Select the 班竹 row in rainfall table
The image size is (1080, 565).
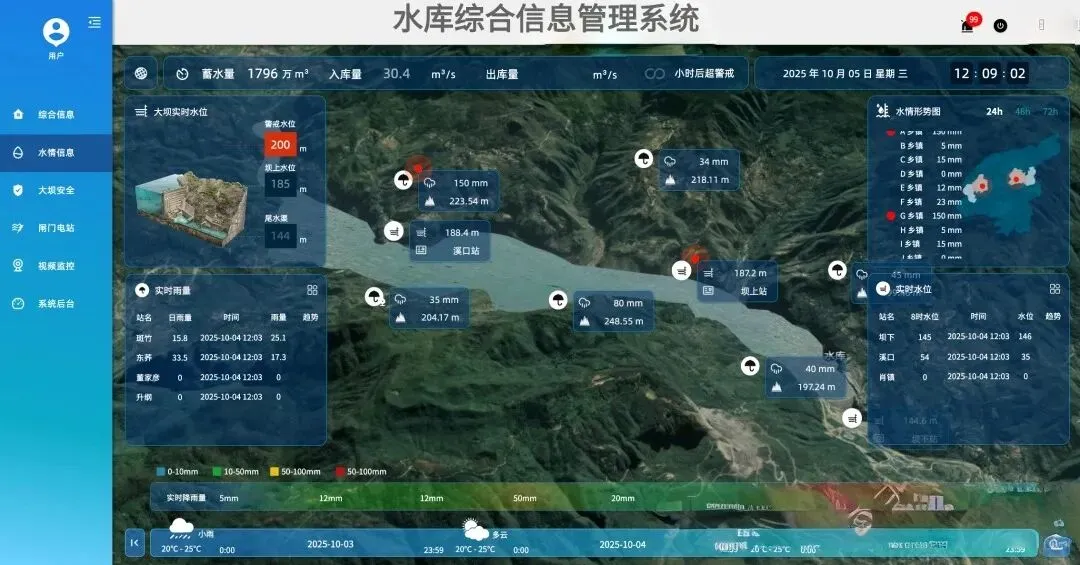pyautogui.click(x=225, y=338)
